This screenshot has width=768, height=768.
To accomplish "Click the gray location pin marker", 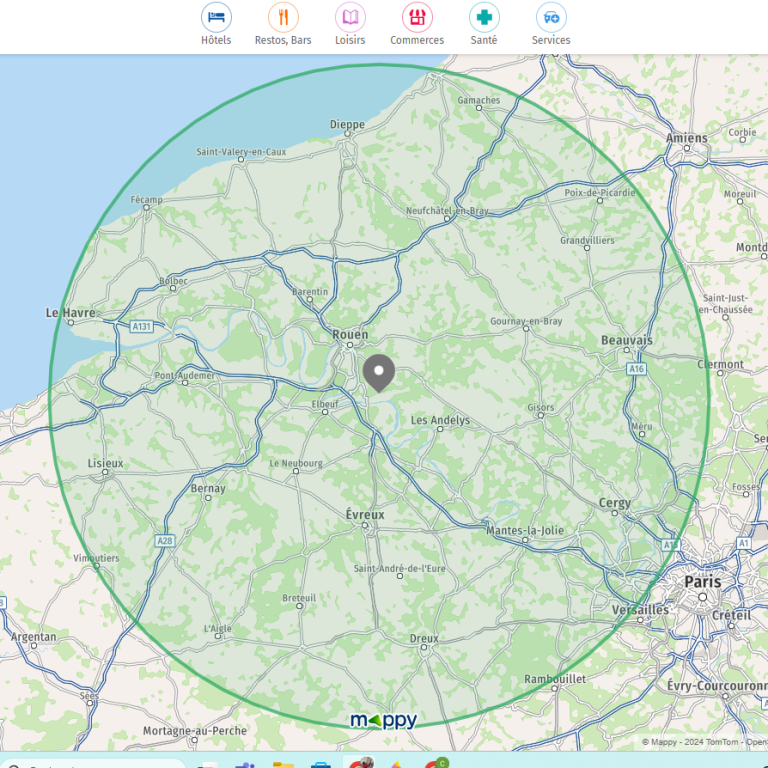I will click(379, 371).
